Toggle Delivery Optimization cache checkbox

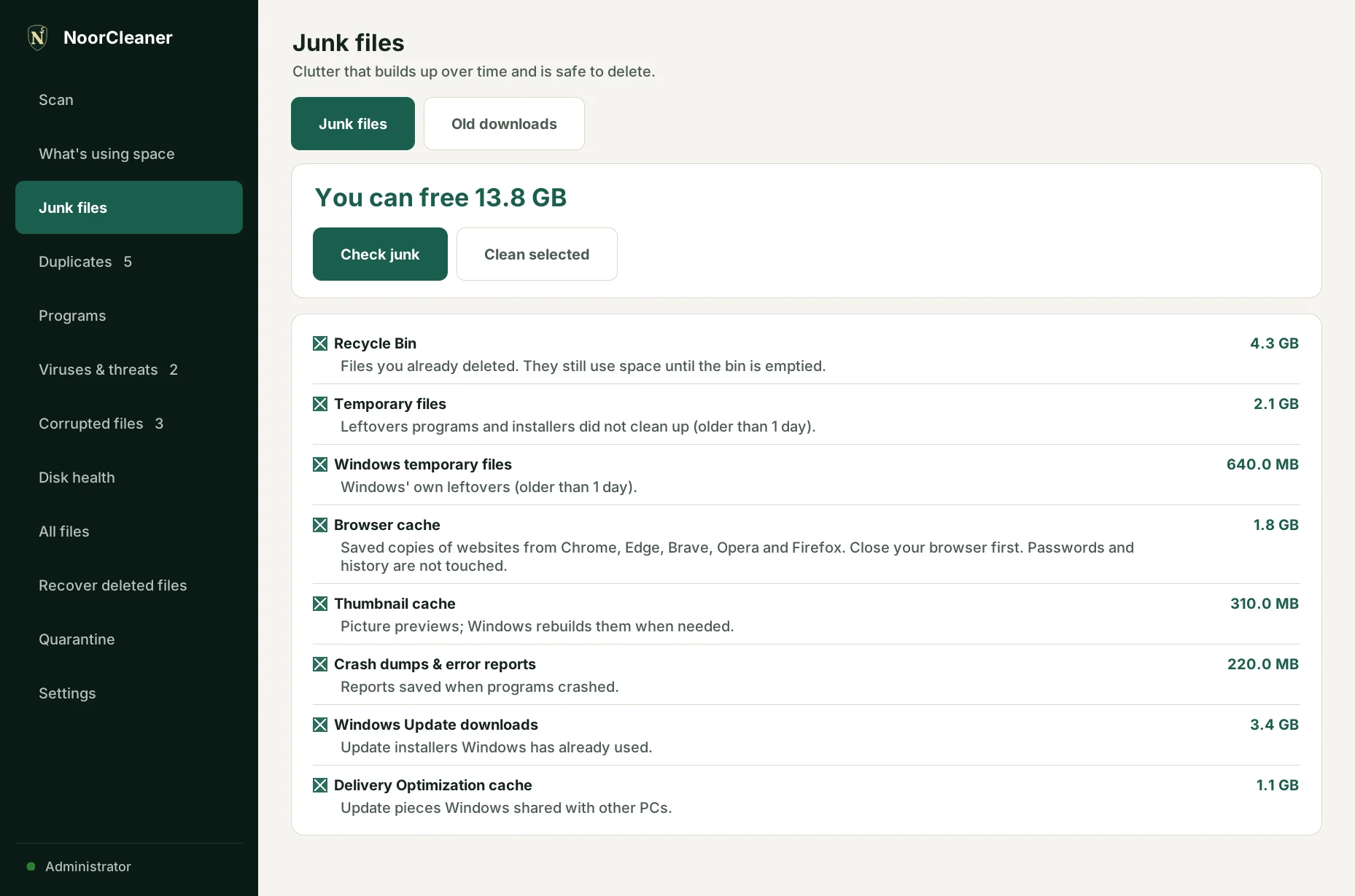tap(320, 785)
